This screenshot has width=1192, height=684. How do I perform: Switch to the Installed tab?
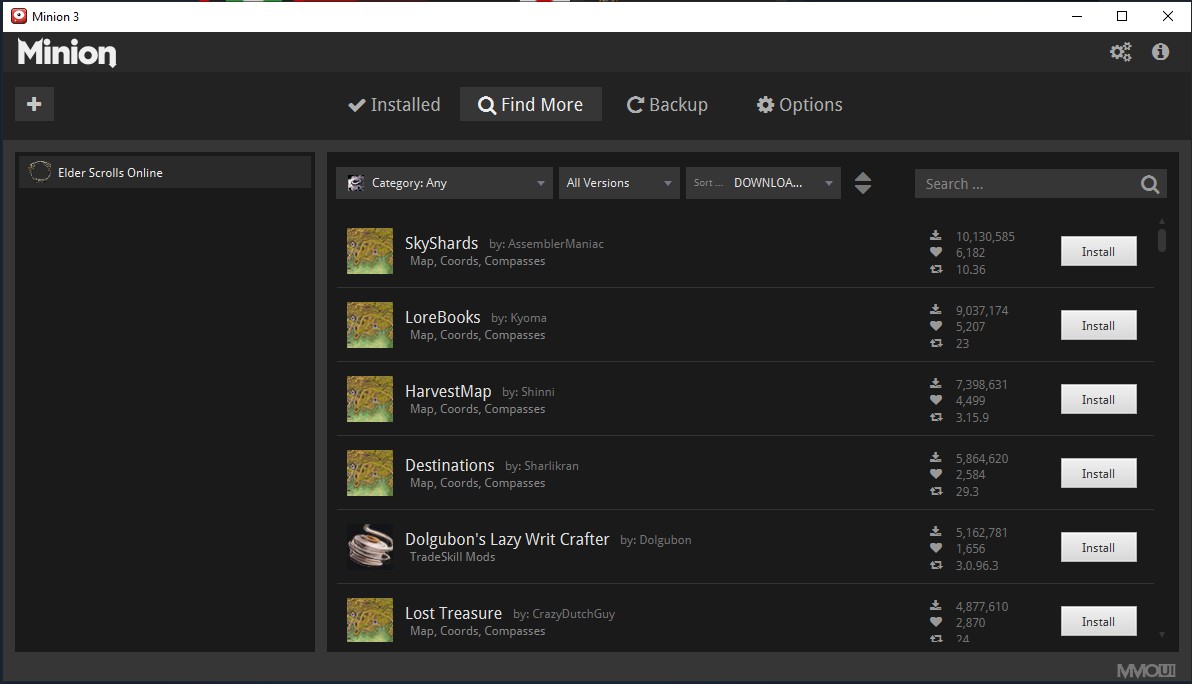click(x=394, y=104)
